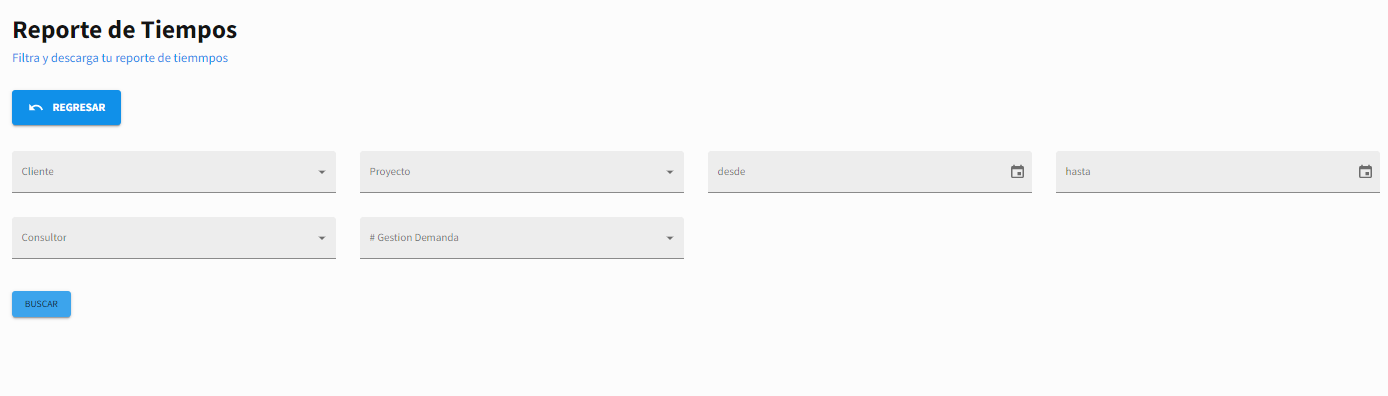1388x396 pixels.
Task: Expand the Proyecto dropdown arrow
Action: tap(670, 172)
